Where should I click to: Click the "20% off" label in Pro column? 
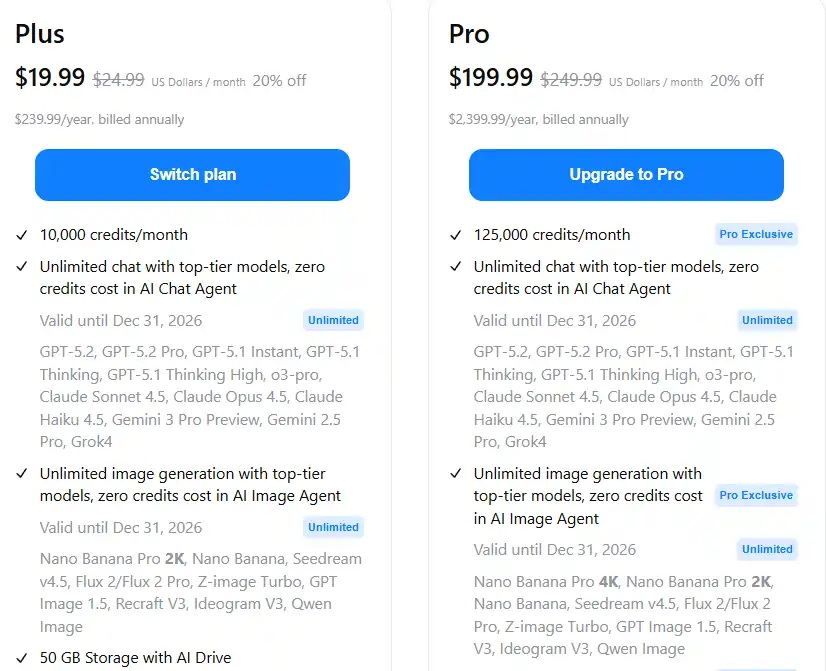coord(736,81)
